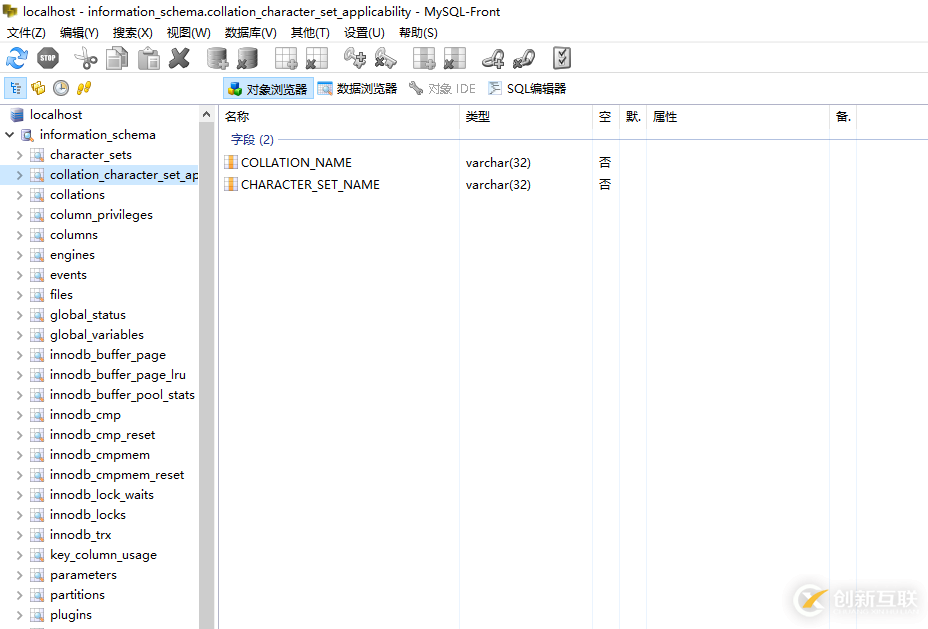Click the add database icon
The image size is (928, 629).
[x=217, y=58]
